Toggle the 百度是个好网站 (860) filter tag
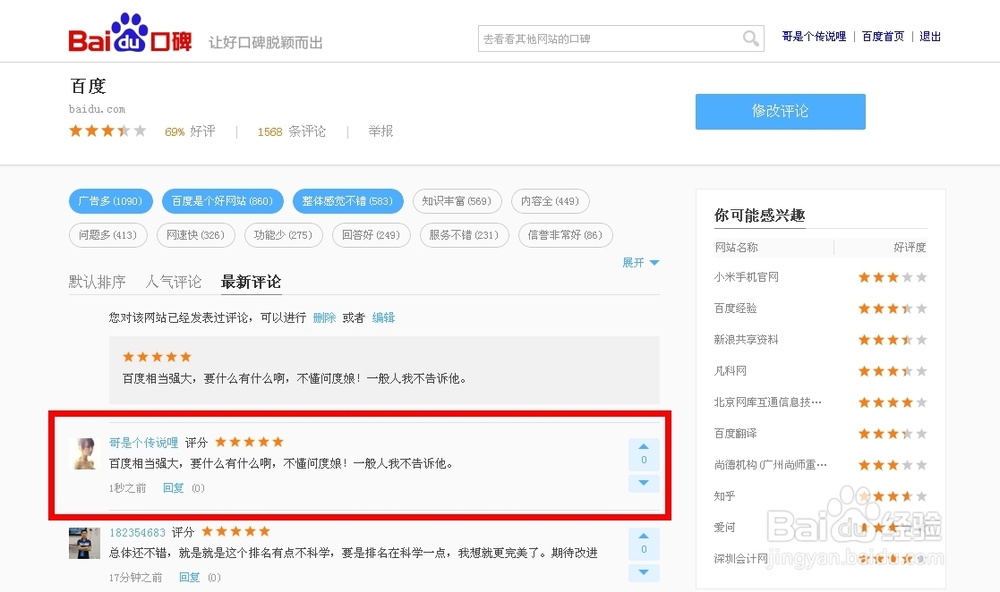 (x=222, y=201)
